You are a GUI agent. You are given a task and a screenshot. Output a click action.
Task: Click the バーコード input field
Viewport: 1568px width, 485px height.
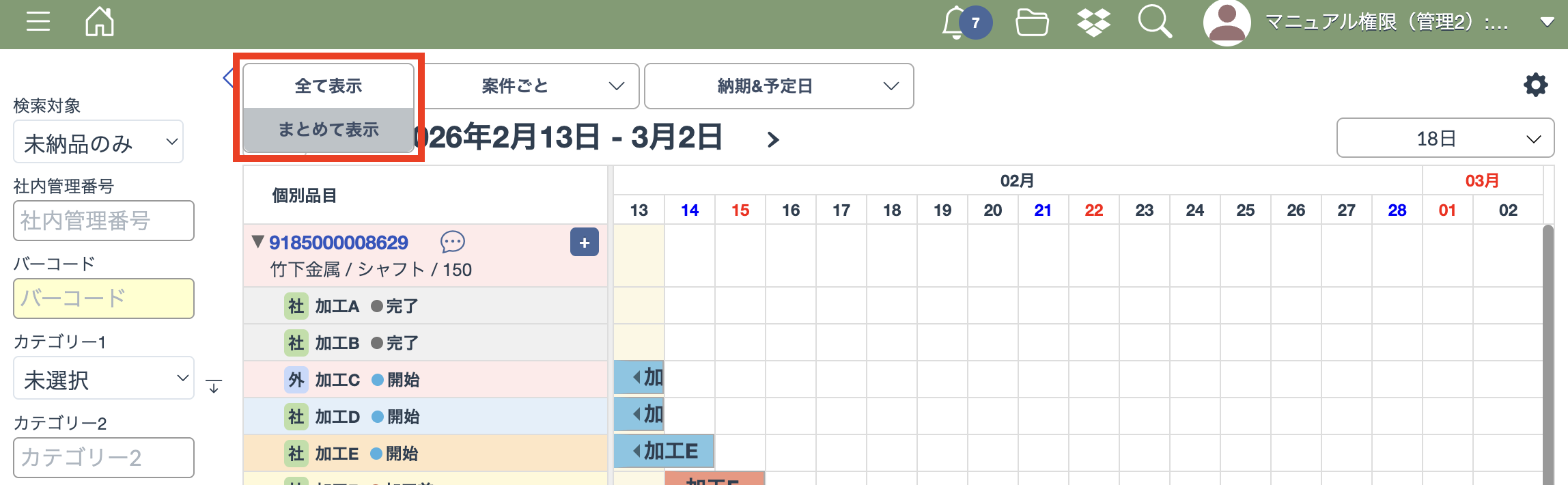pyautogui.click(x=104, y=299)
